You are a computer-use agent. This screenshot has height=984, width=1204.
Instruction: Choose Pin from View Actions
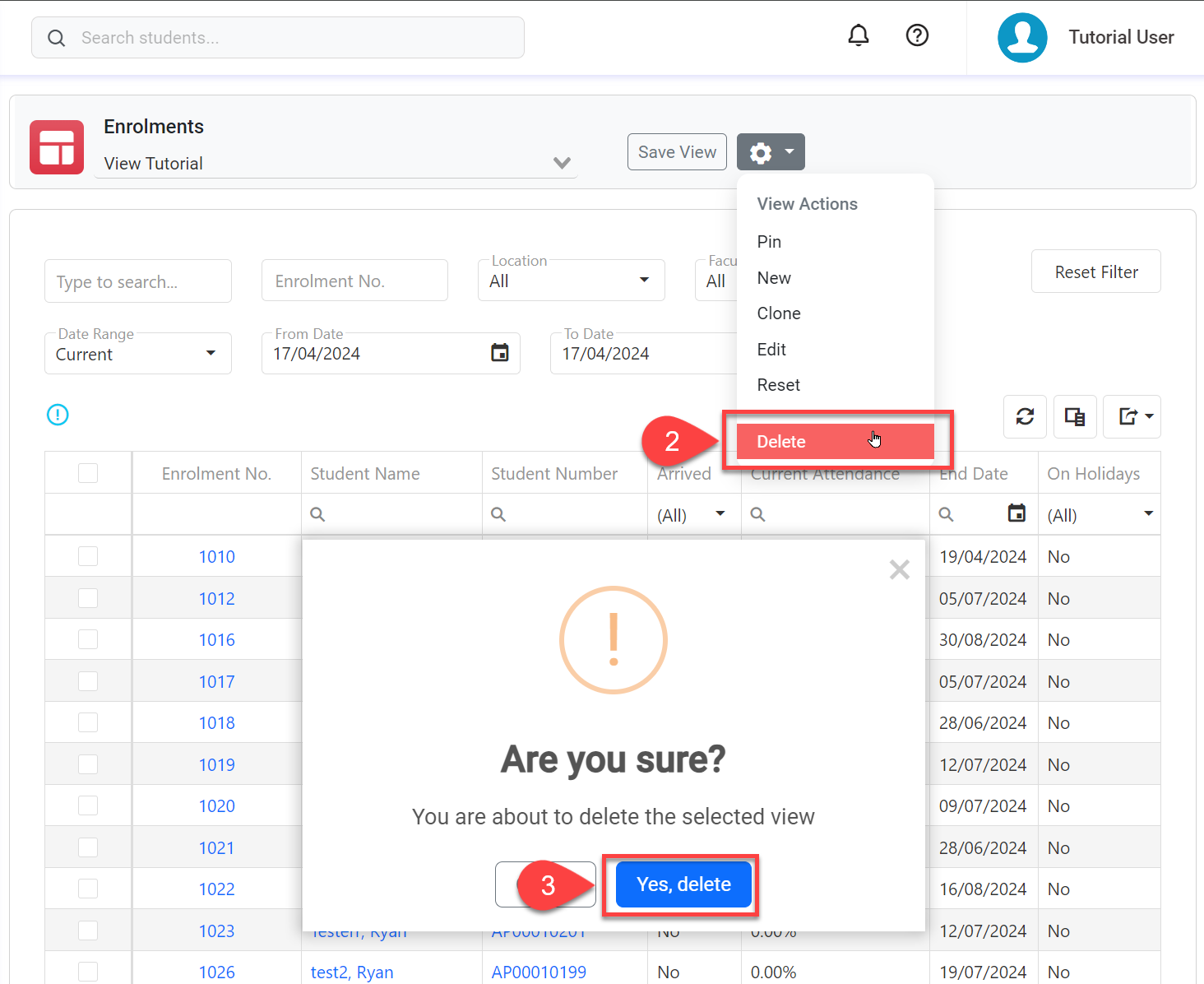[x=836, y=242]
